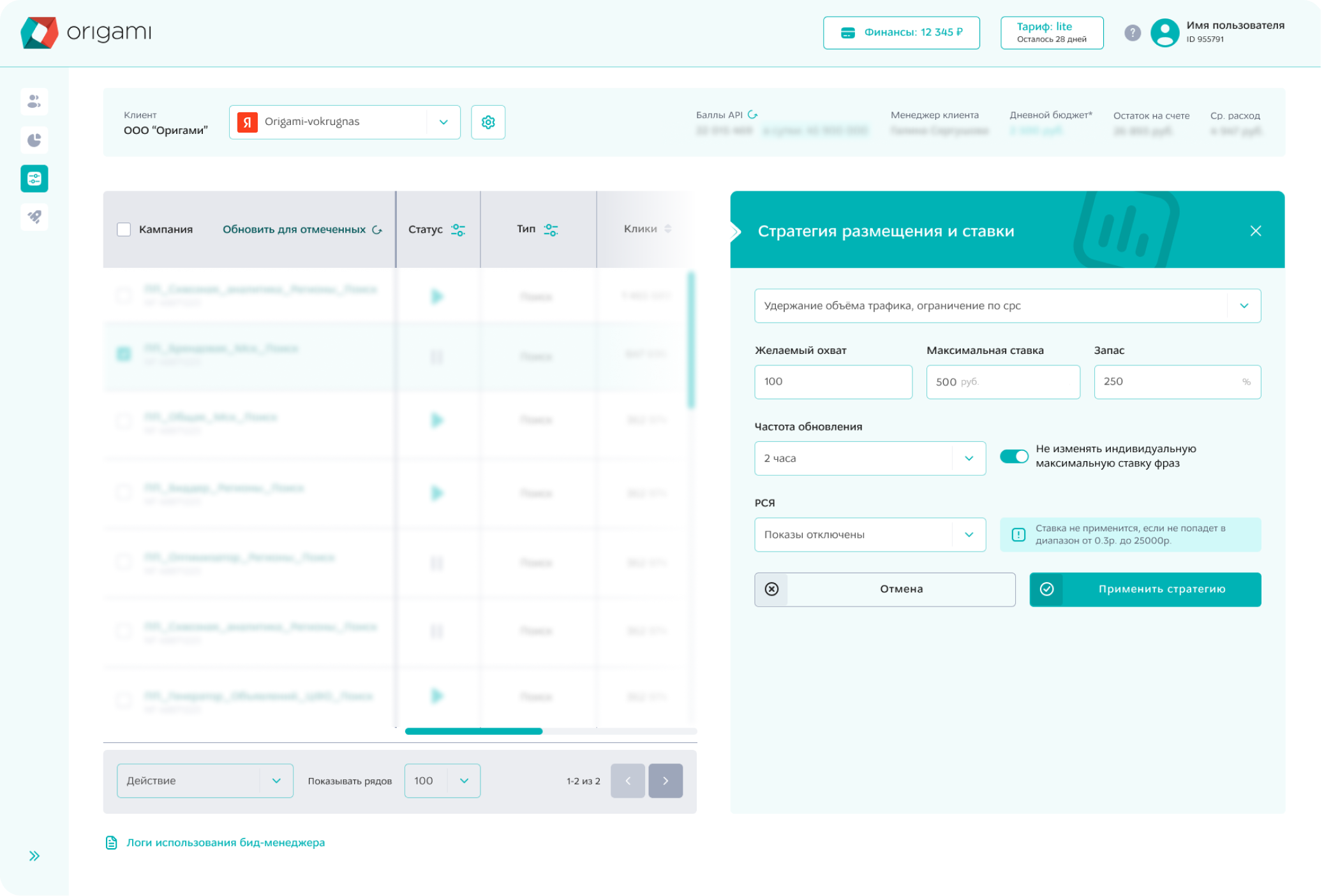1324x896 pixels.
Task: Uncheck the selected second campaign row
Action: click(x=124, y=354)
